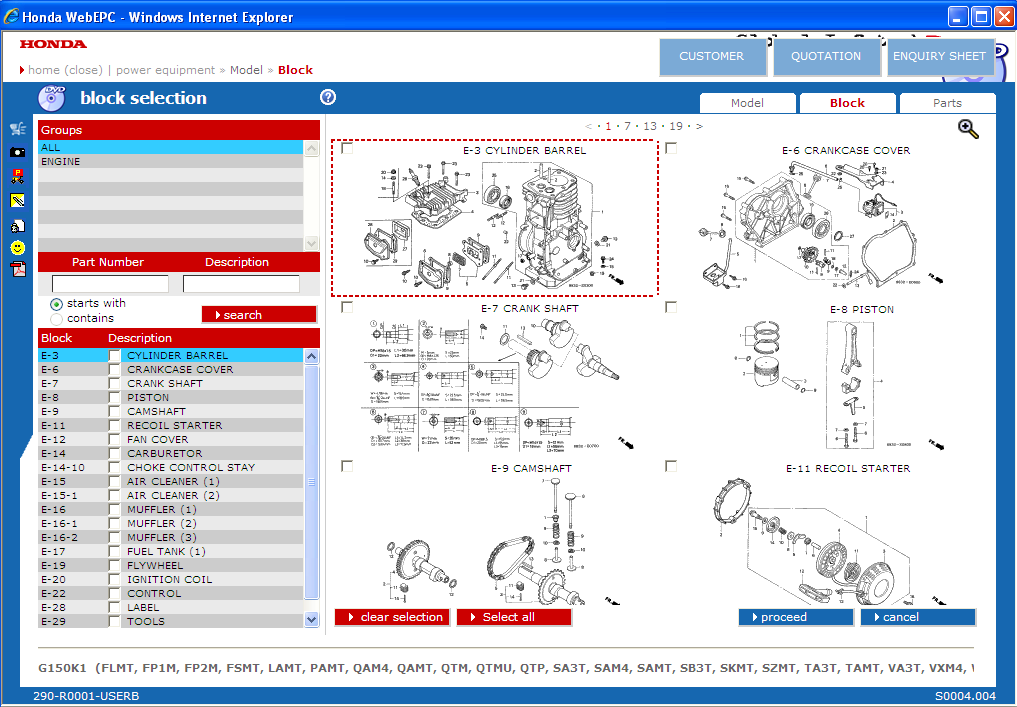Go to page 13 in pagination
This screenshot has height=707, width=1017.
[650, 126]
